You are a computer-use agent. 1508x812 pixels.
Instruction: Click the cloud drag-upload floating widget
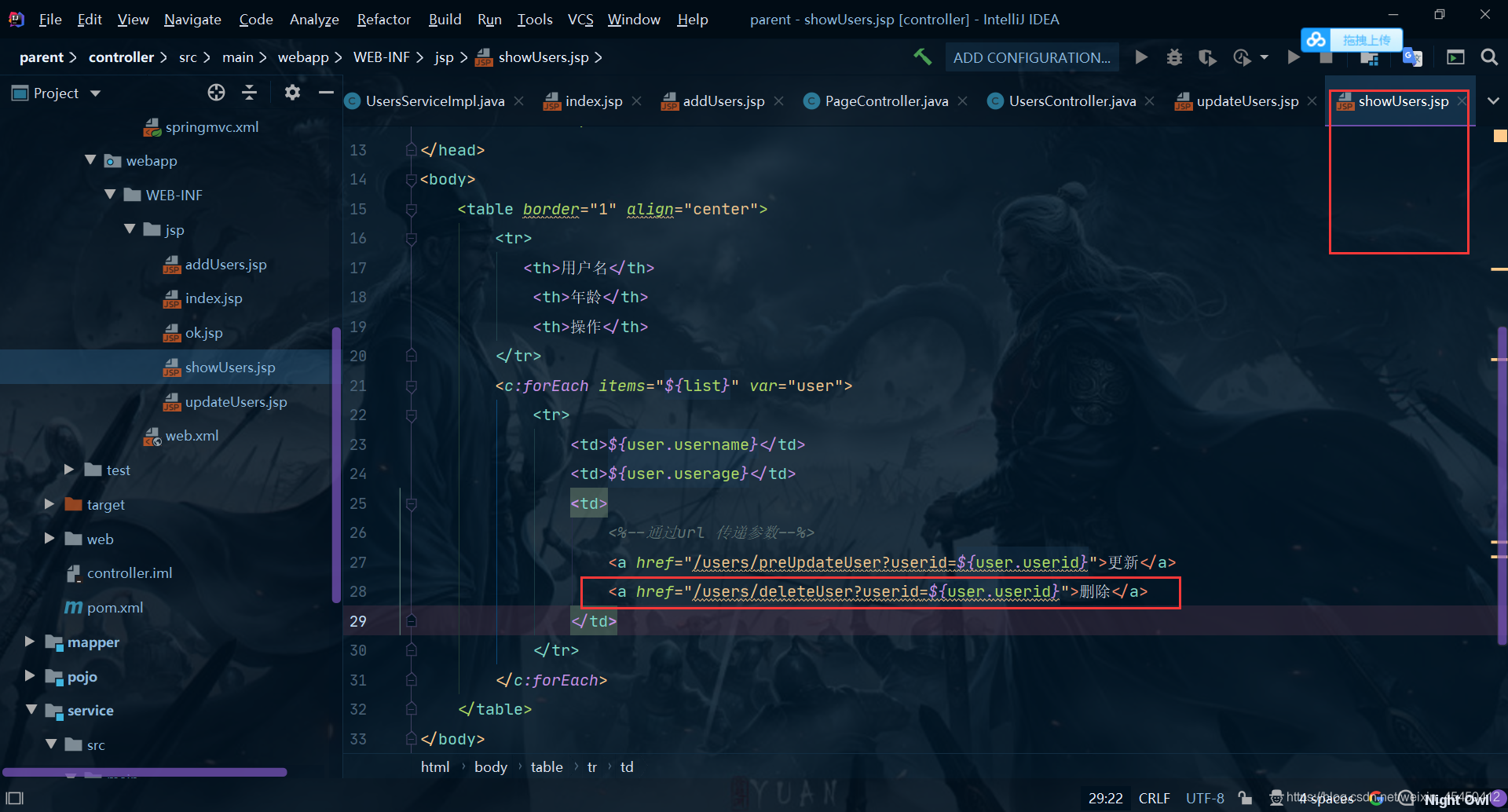[x=1351, y=39]
